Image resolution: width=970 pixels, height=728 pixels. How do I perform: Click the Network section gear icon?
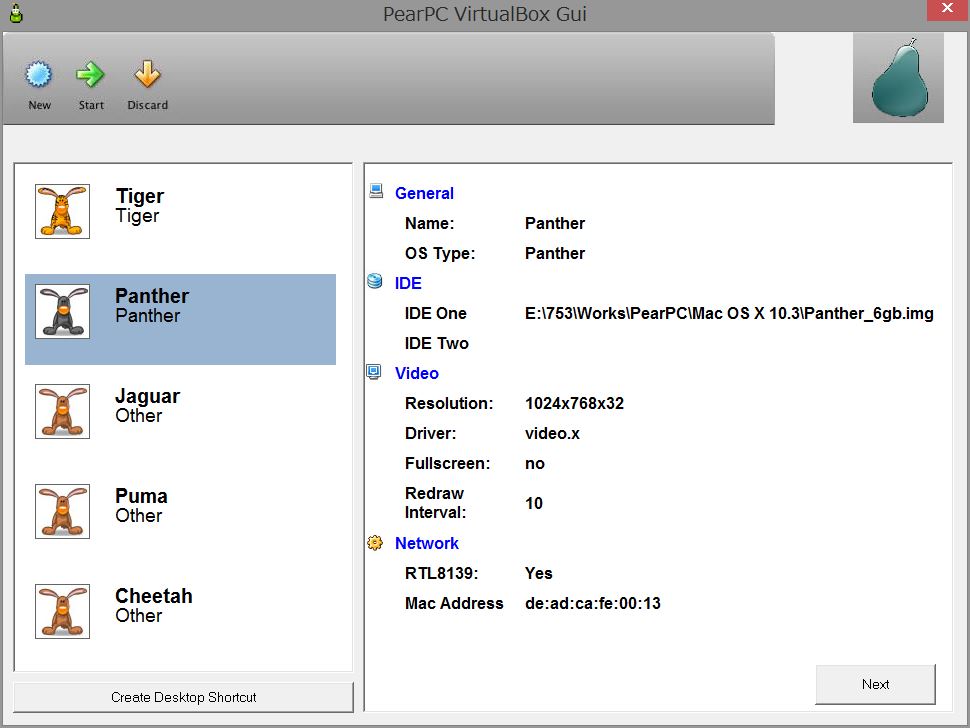(375, 542)
